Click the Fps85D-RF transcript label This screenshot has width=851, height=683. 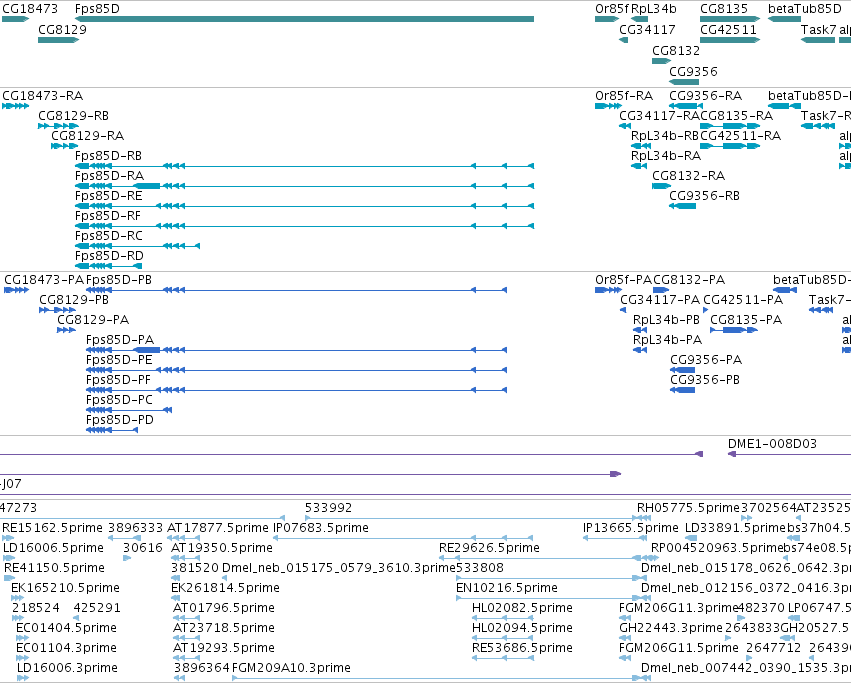[108, 216]
